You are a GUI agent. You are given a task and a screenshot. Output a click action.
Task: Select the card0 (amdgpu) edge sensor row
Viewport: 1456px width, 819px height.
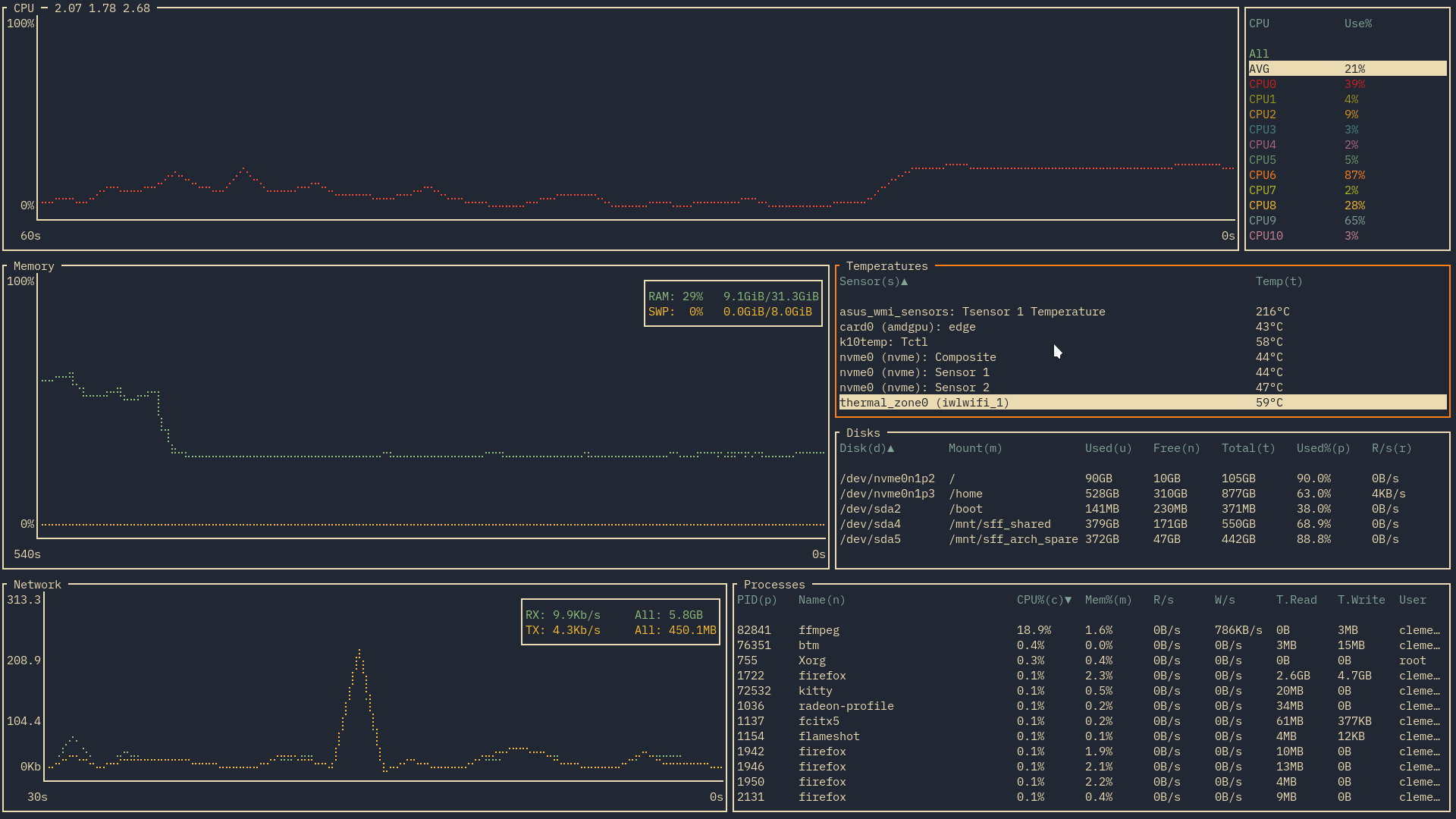pyautogui.click(x=1143, y=327)
